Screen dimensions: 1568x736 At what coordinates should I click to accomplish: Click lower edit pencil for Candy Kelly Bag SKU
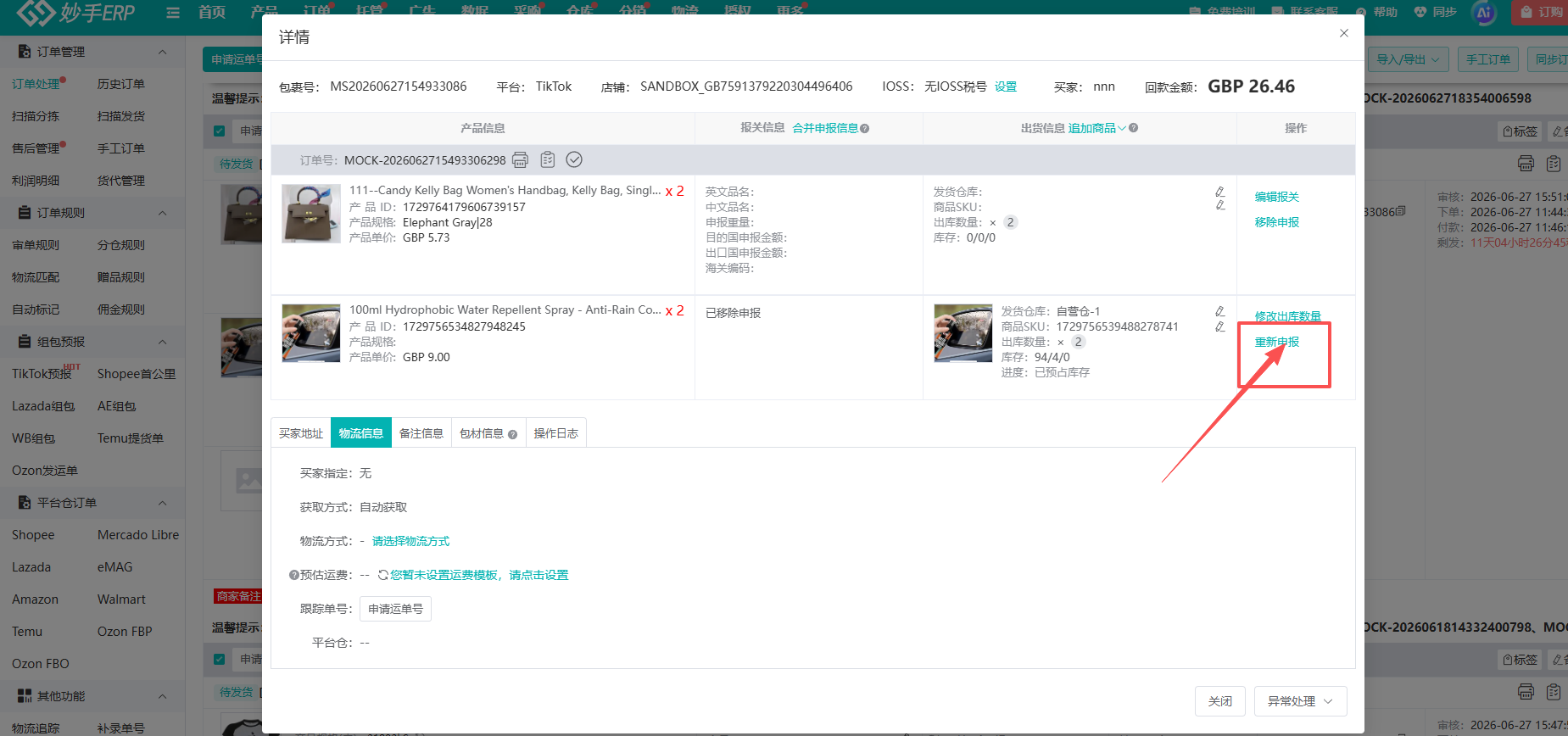click(x=1219, y=205)
